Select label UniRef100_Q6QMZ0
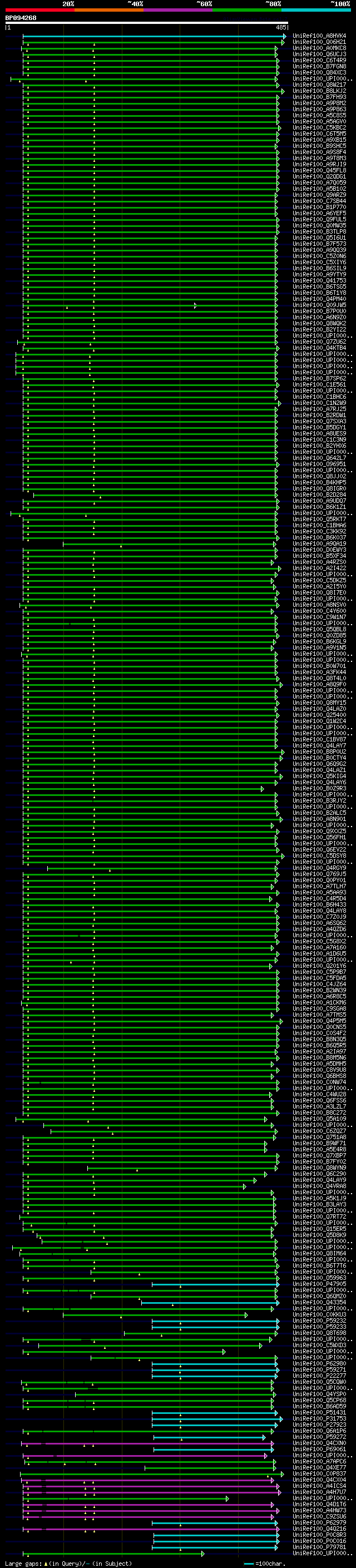356x1568 pixels. click(x=319, y=1296)
